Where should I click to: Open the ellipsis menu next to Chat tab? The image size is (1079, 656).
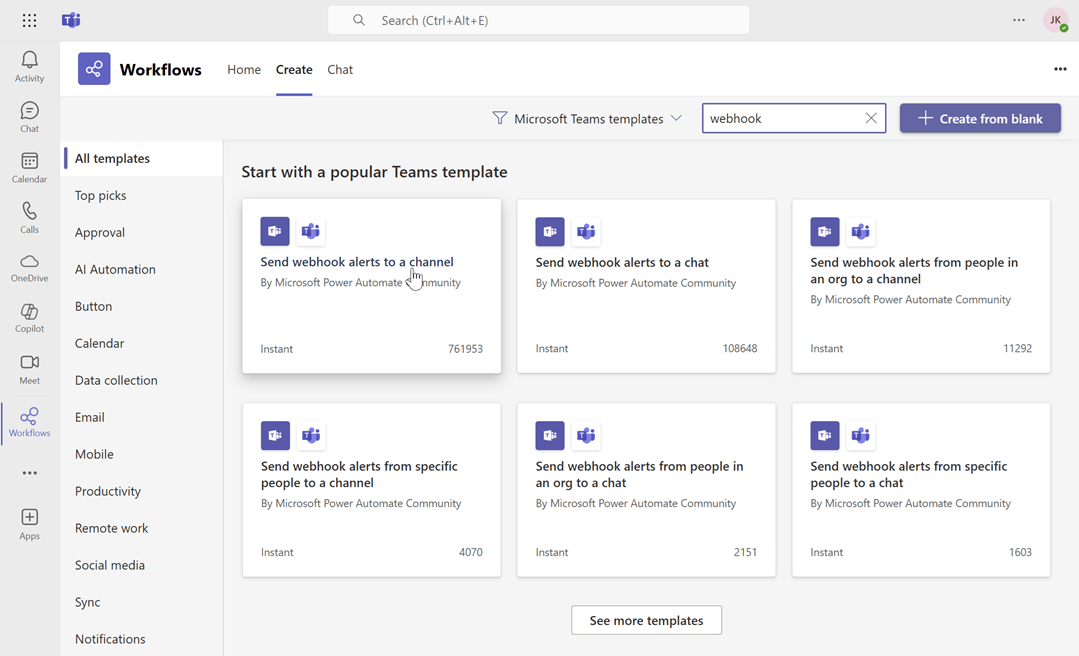pyautogui.click(x=1060, y=69)
